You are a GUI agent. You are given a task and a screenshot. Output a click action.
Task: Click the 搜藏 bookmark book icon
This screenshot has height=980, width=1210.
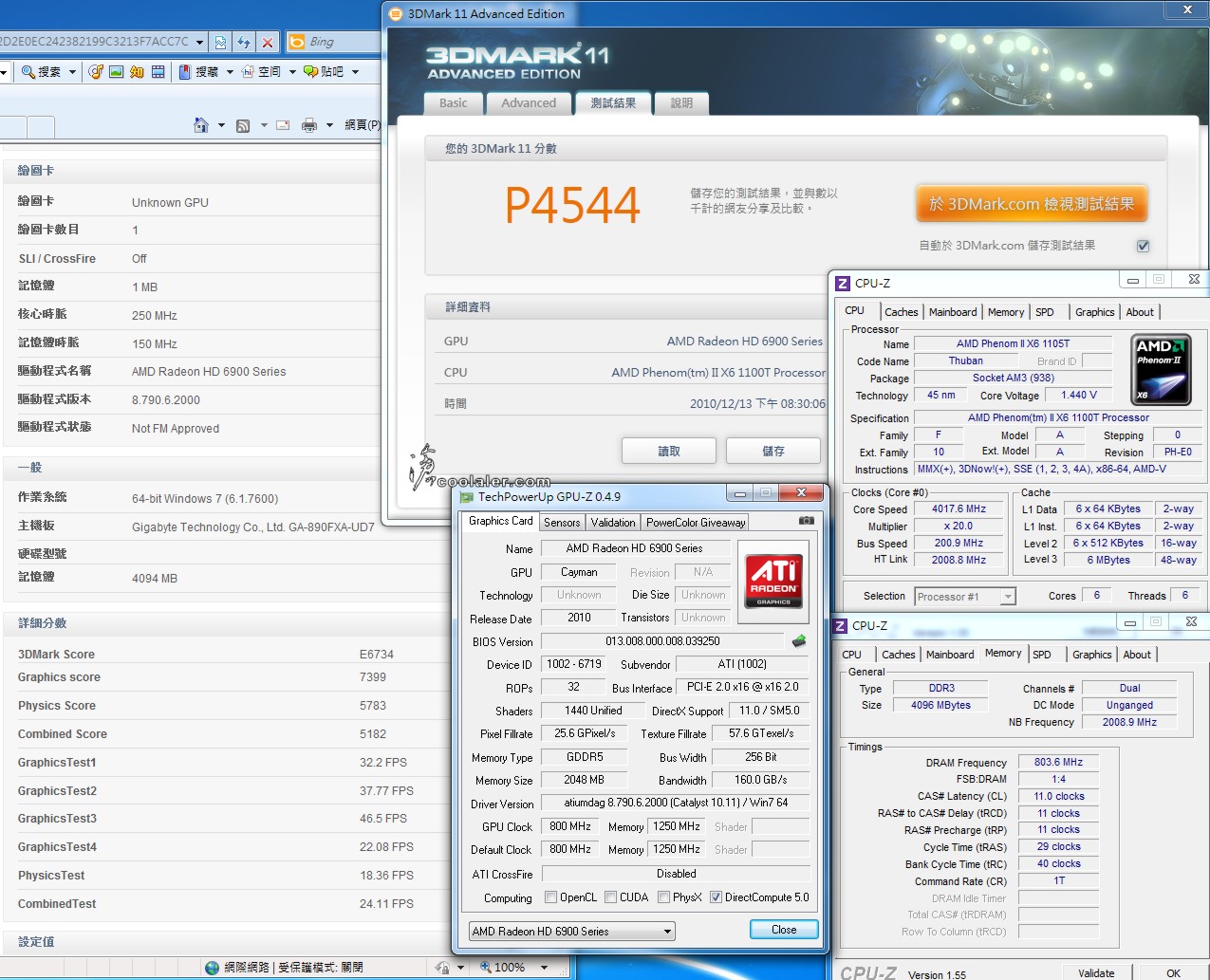click(185, 71)
